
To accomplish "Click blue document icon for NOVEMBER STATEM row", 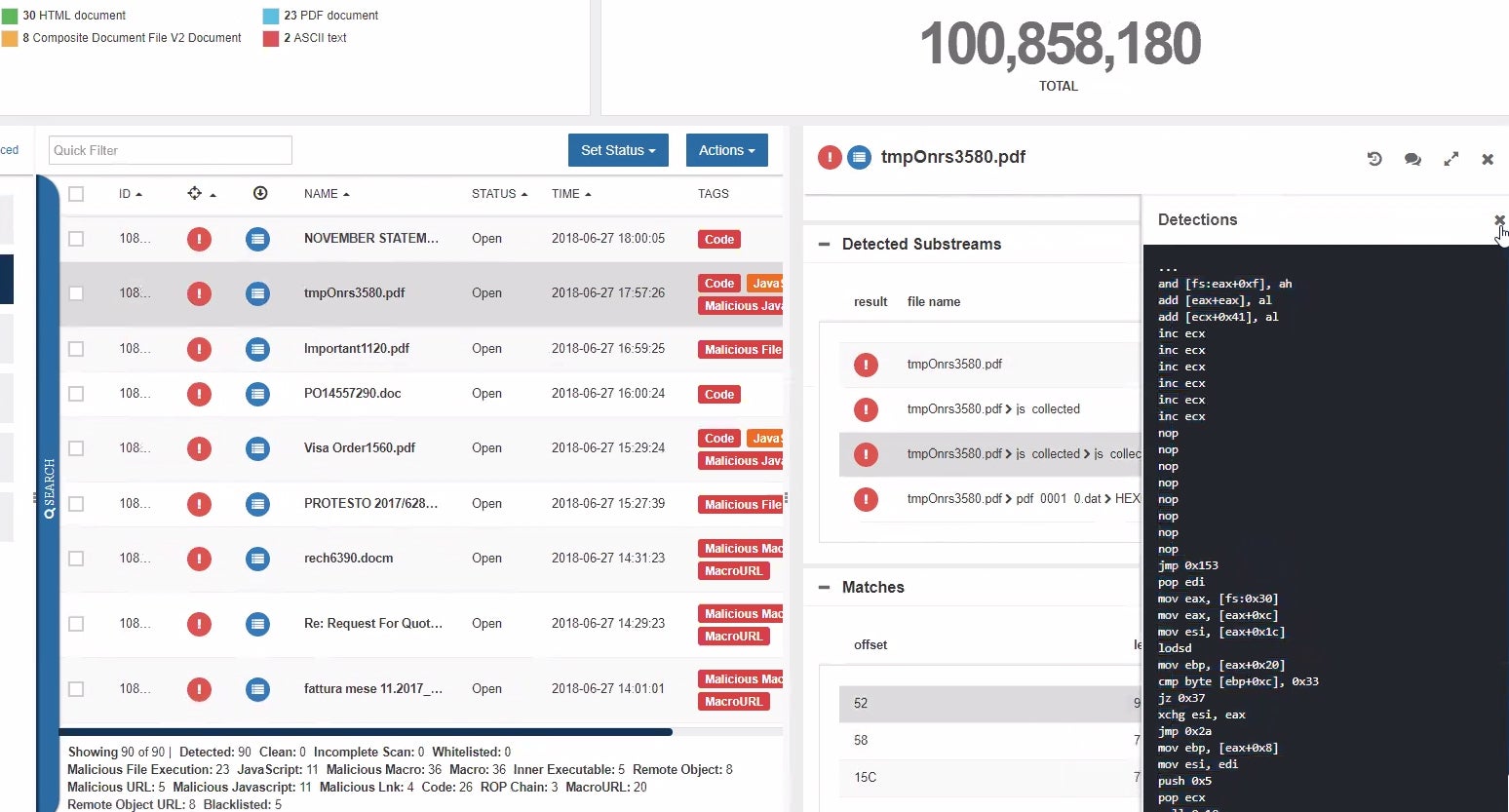I will point(257,239).
